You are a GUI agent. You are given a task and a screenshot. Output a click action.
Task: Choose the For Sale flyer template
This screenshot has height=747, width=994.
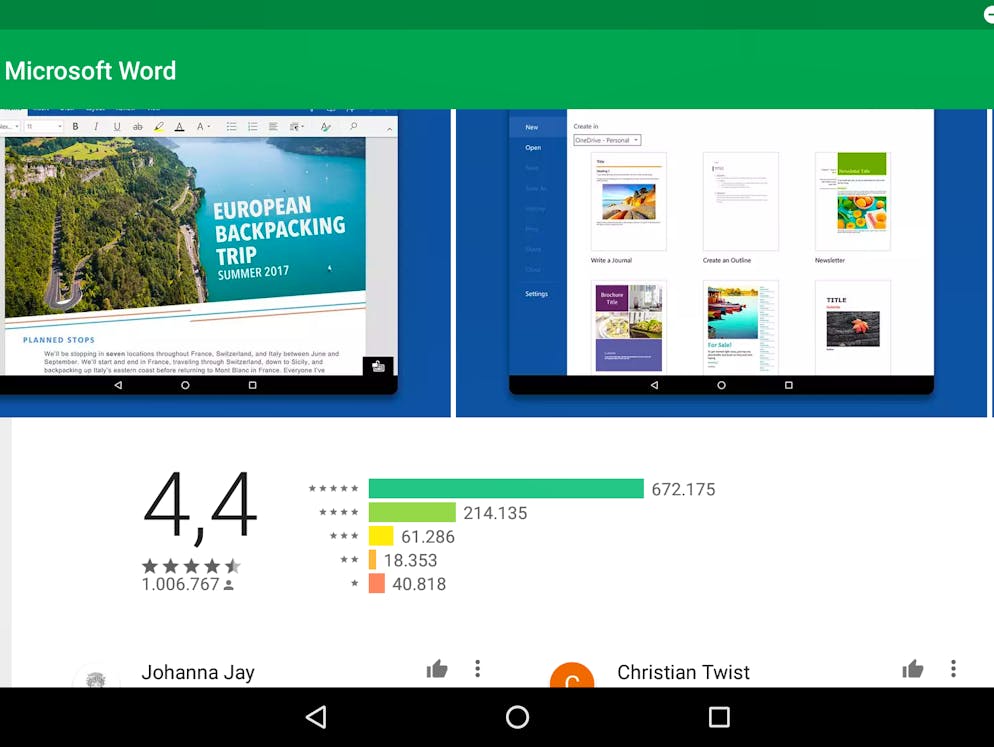click(x=740, y=327)
